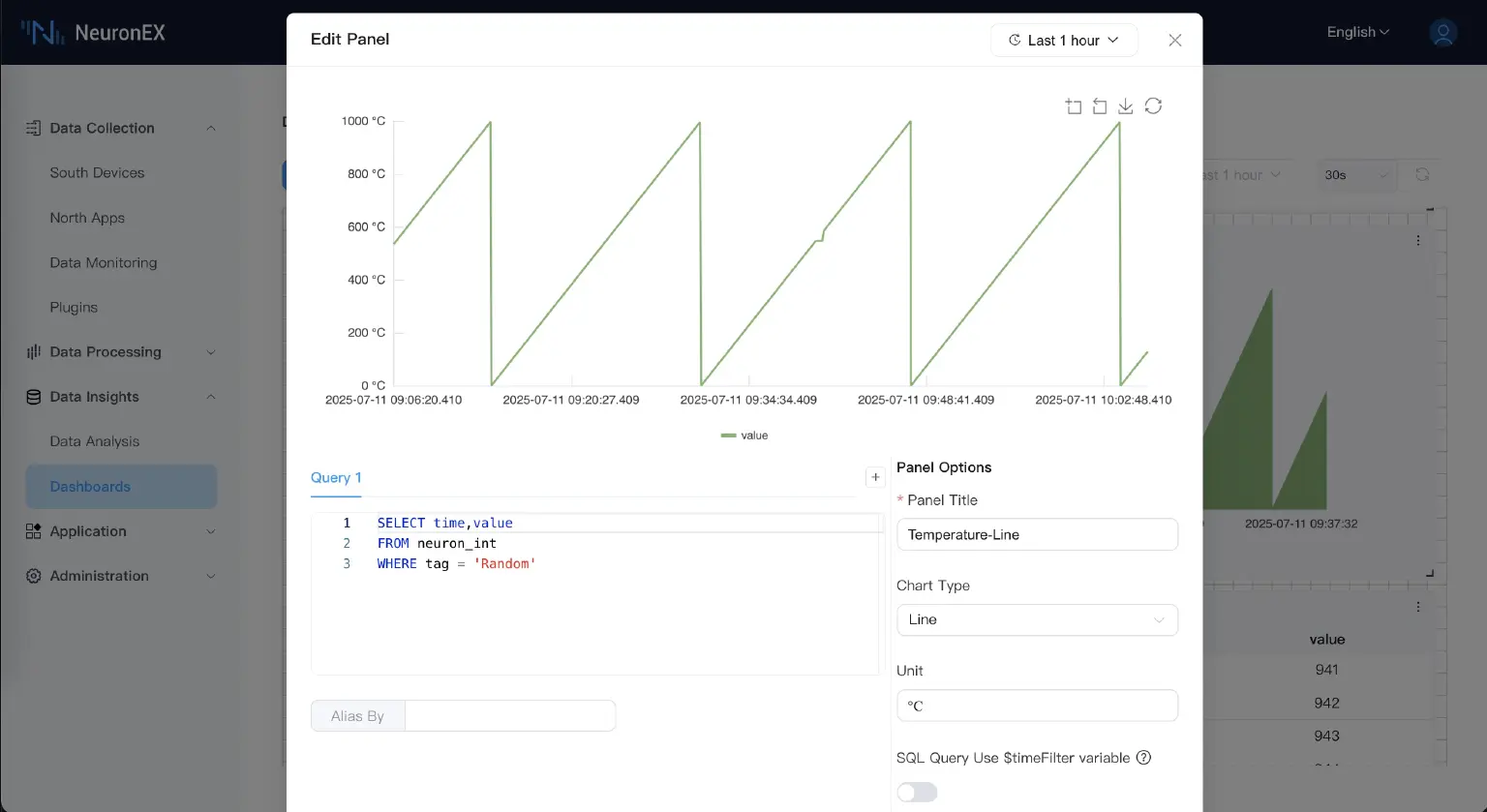Click the help icon beside $timeFilter variable
Viewport: 1487px width, 812px height.
pyautogui.click(x=1143, y=758)
